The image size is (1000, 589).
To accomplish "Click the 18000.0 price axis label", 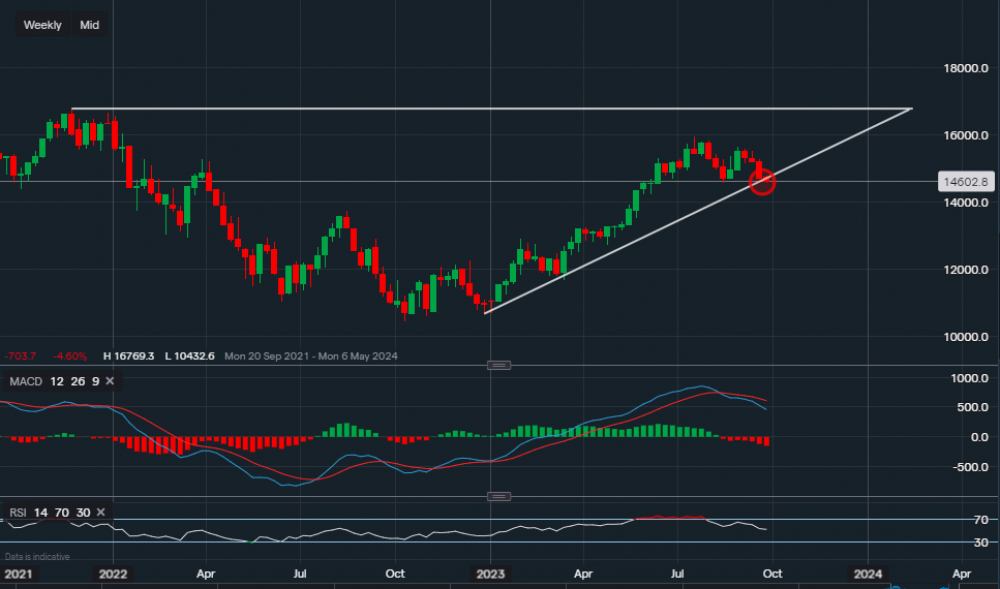I will click(x=966, y=68).
